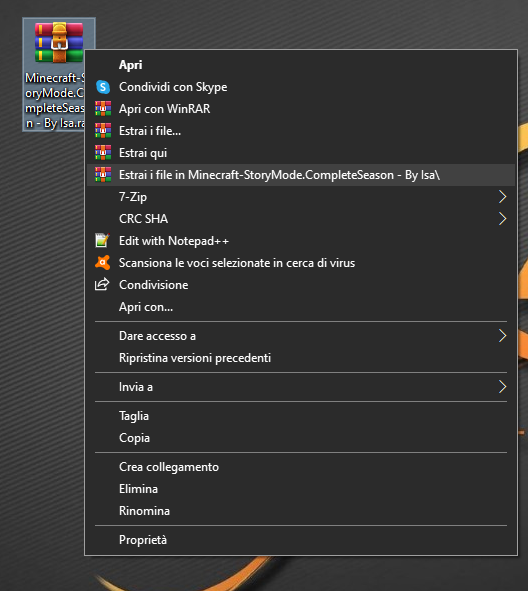Click WinRAR icon beside Apri con WinRAR
This screenshot has height=591, width=528.
(103, 109)
